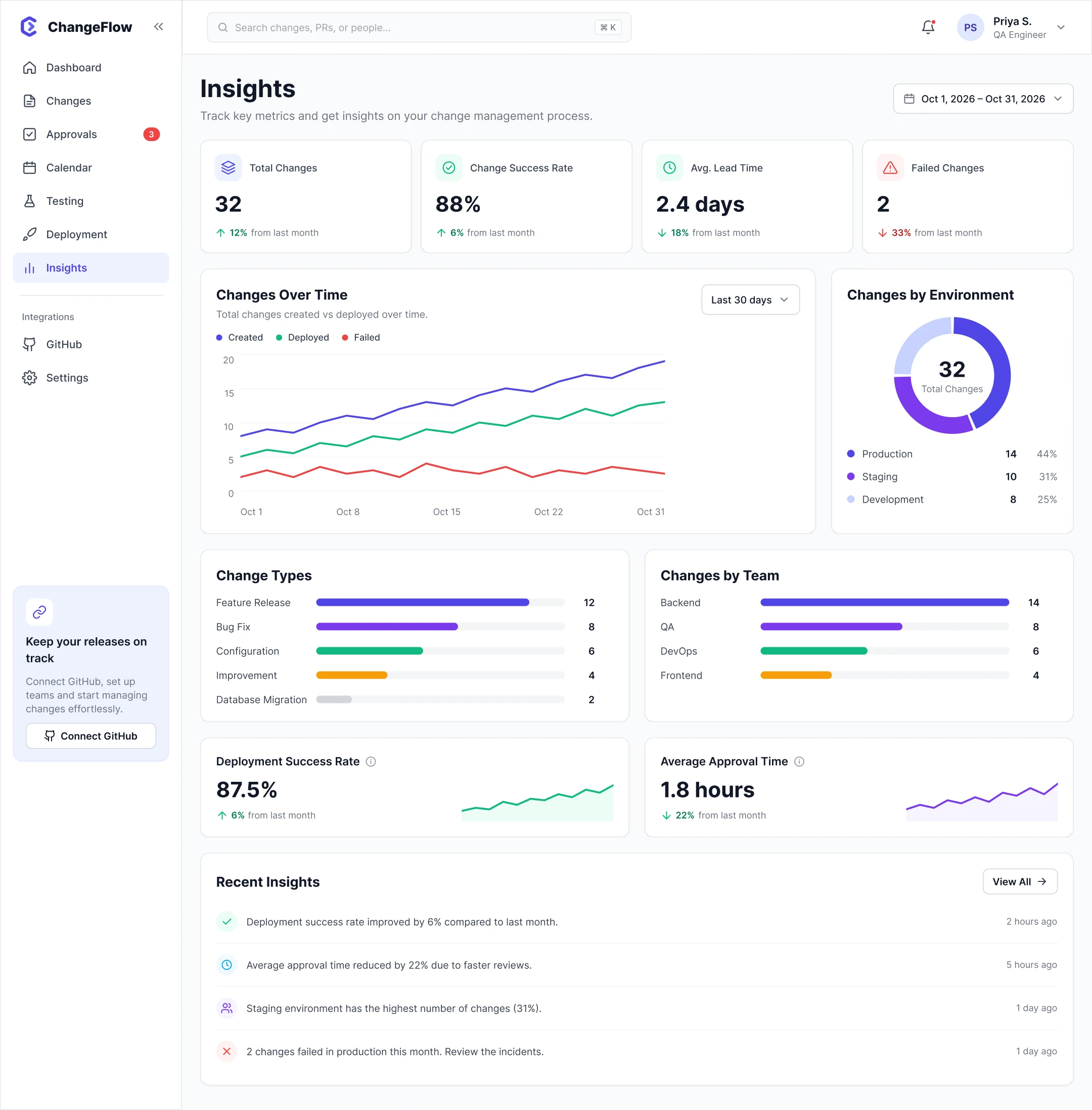Select the Insights sidebar item
This screenshot has width=1092, height=1110.
click(x=91, y=268)
